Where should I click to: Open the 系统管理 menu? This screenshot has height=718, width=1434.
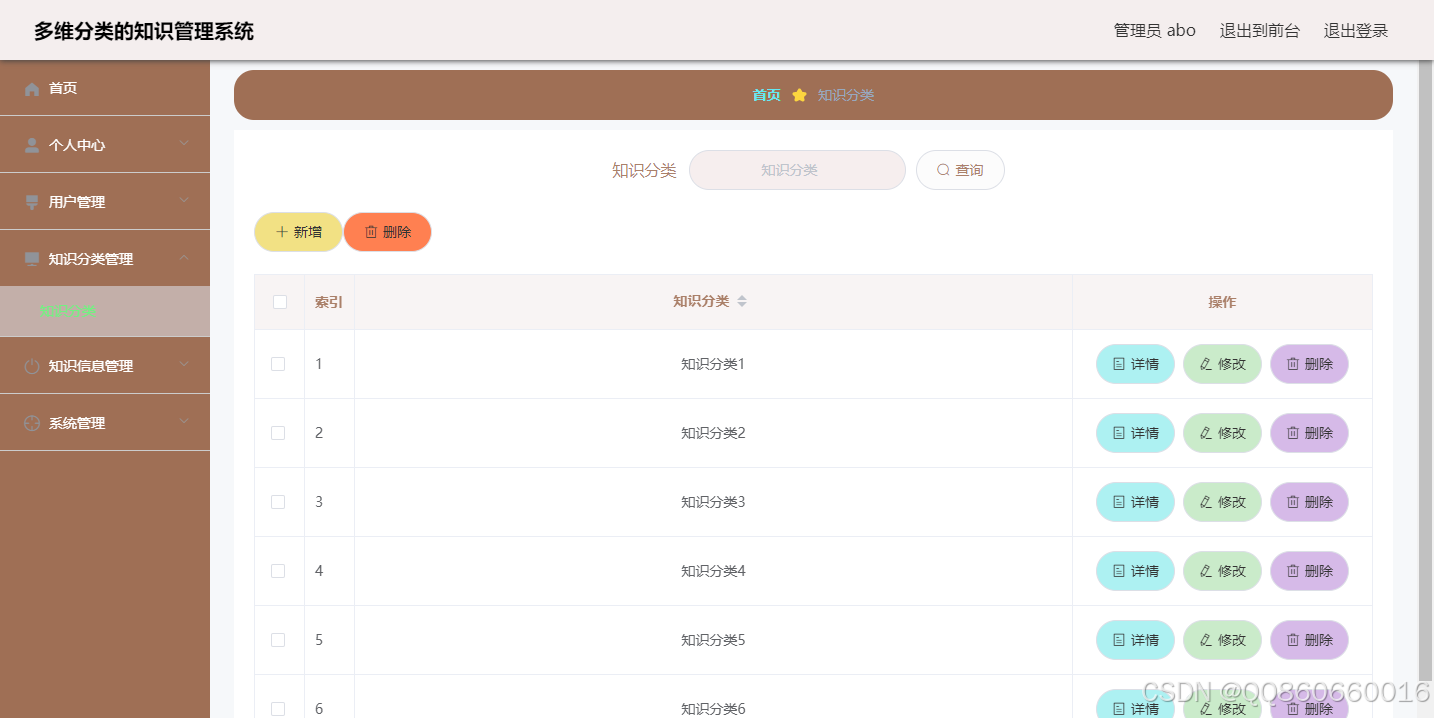coord(105,423)
